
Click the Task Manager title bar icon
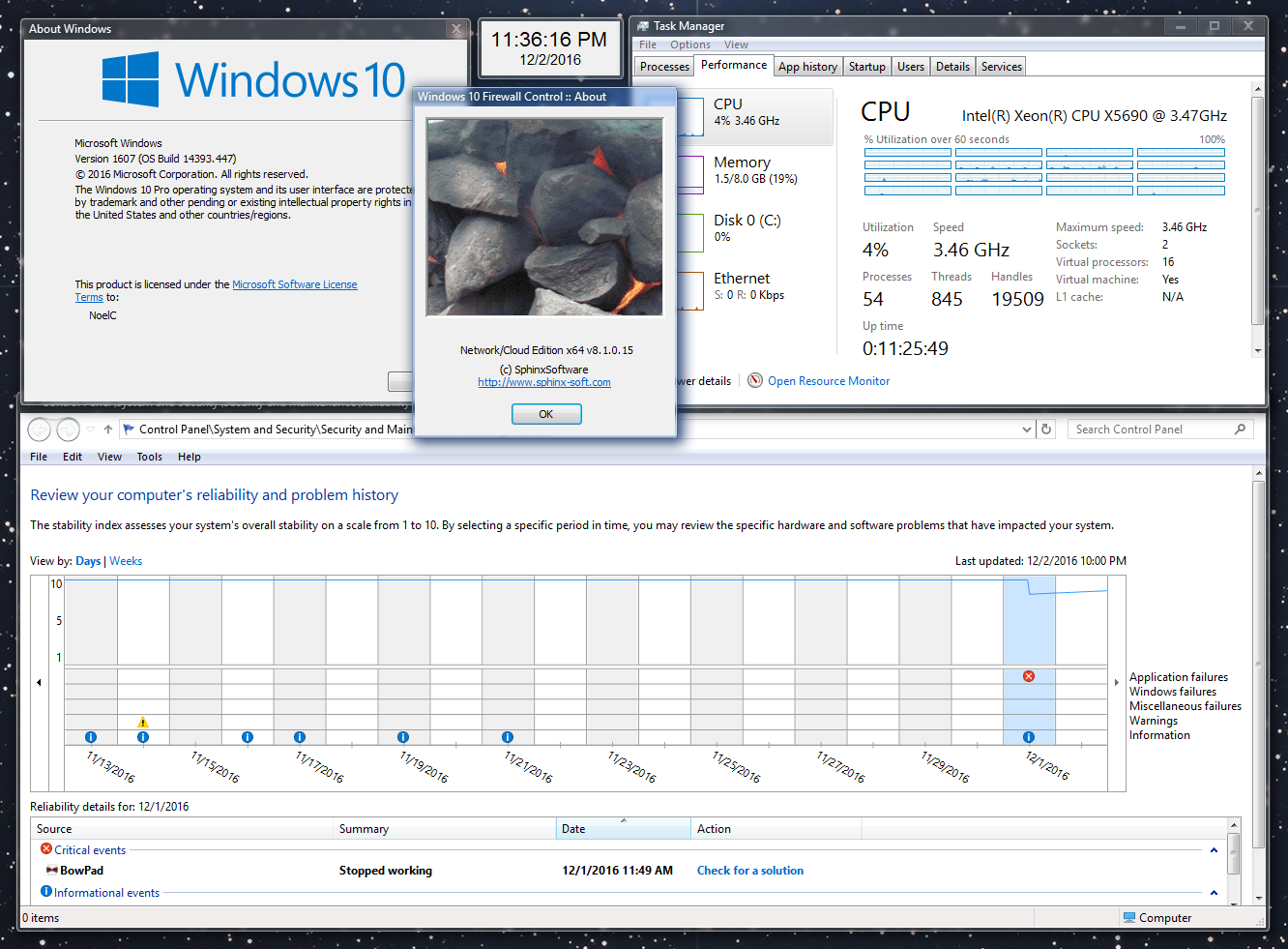click(x=642, y=26)
